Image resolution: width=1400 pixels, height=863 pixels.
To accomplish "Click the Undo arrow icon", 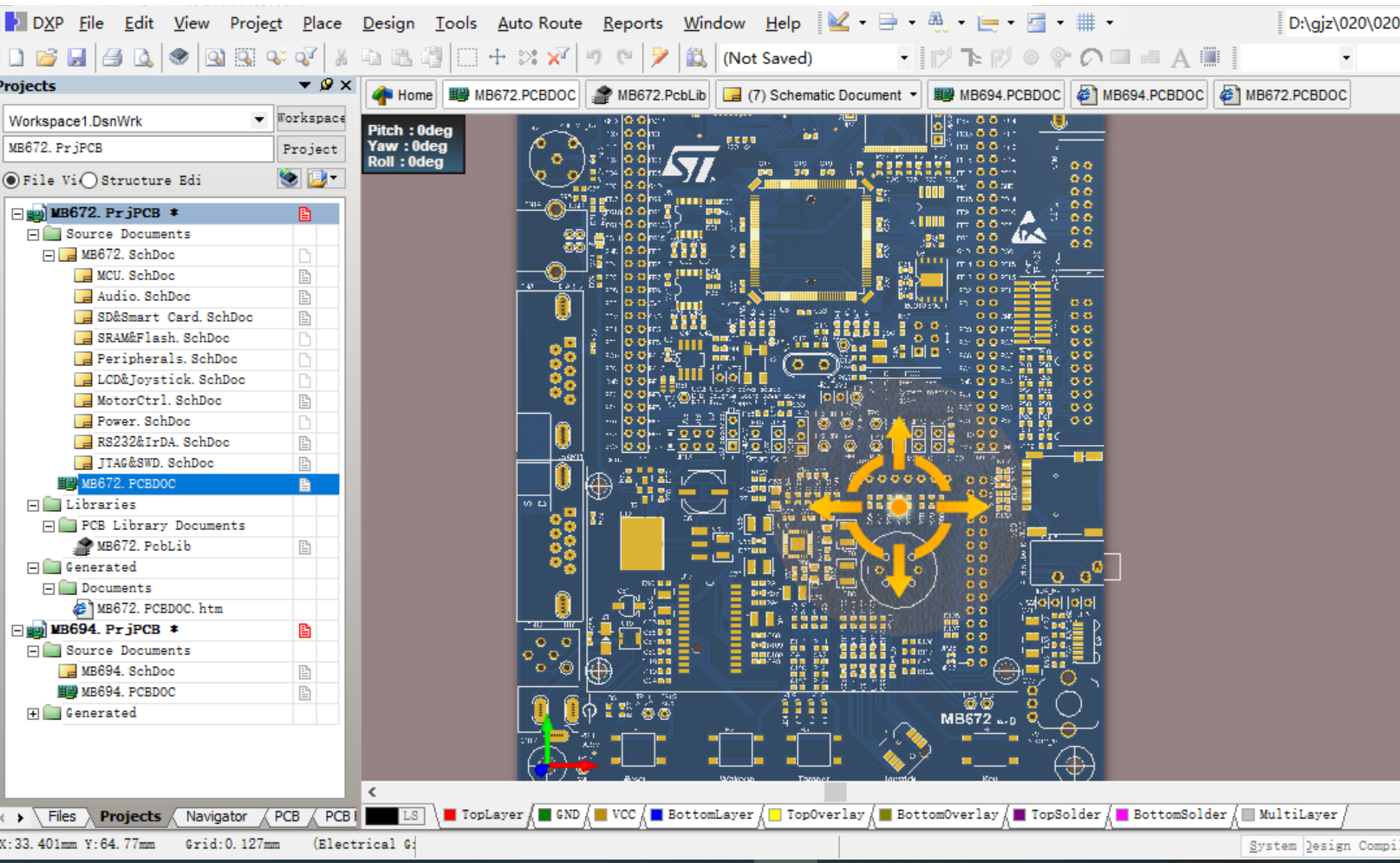I will coord(594,58).
